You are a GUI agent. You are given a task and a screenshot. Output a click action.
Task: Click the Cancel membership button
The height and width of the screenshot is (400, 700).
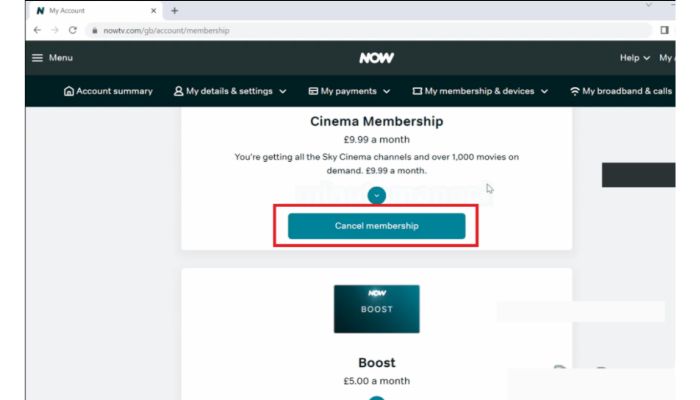[x=376, y=226]
